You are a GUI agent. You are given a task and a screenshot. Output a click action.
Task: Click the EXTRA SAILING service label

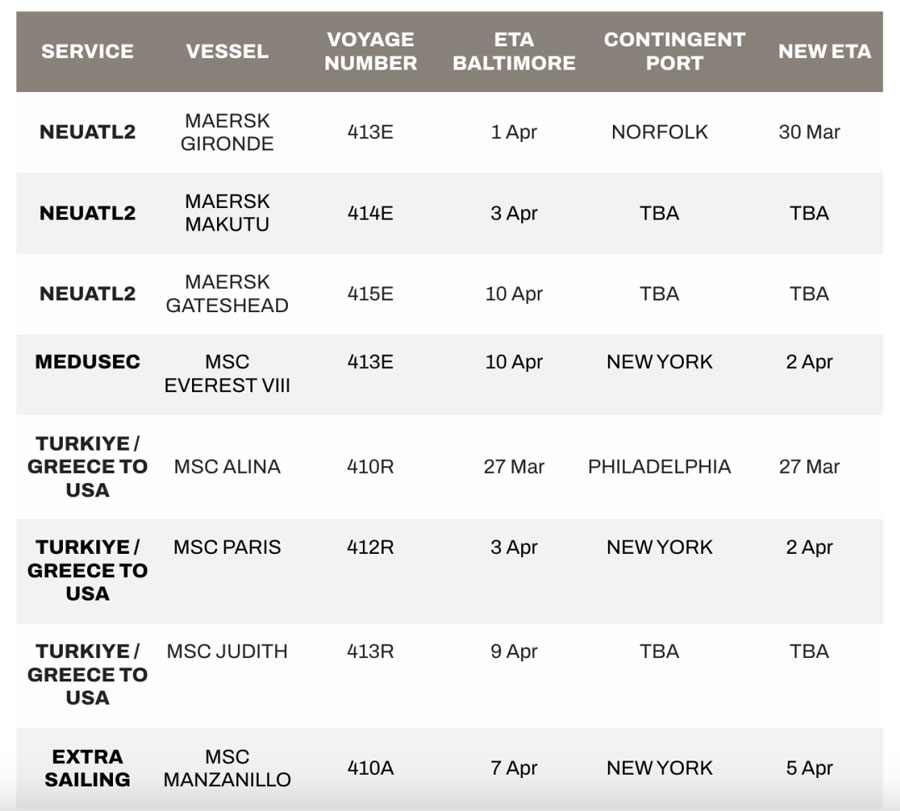pos(87,768)
